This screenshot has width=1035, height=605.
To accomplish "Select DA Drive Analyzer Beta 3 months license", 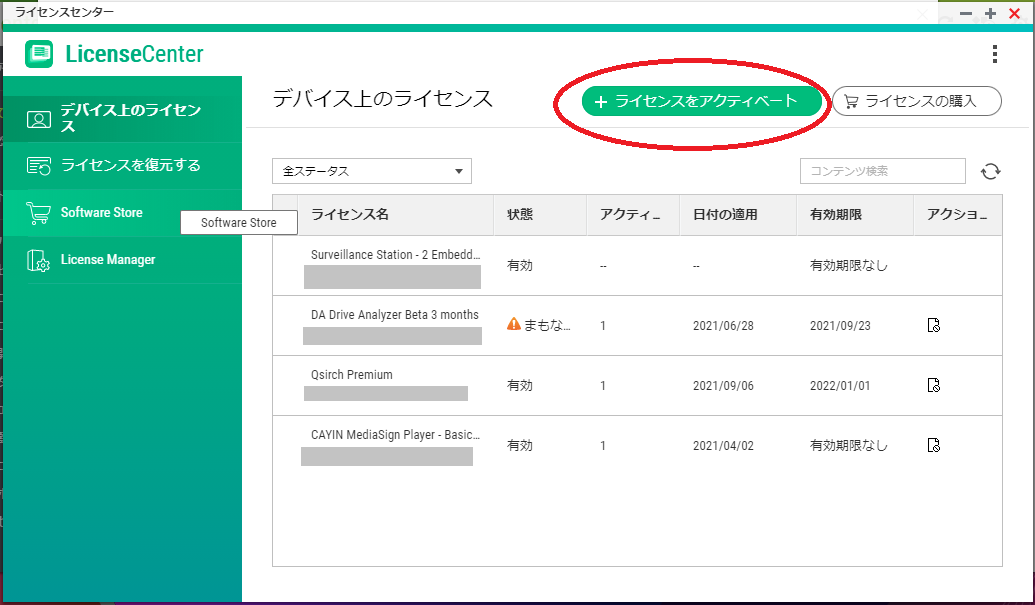I will pos(395,315).
